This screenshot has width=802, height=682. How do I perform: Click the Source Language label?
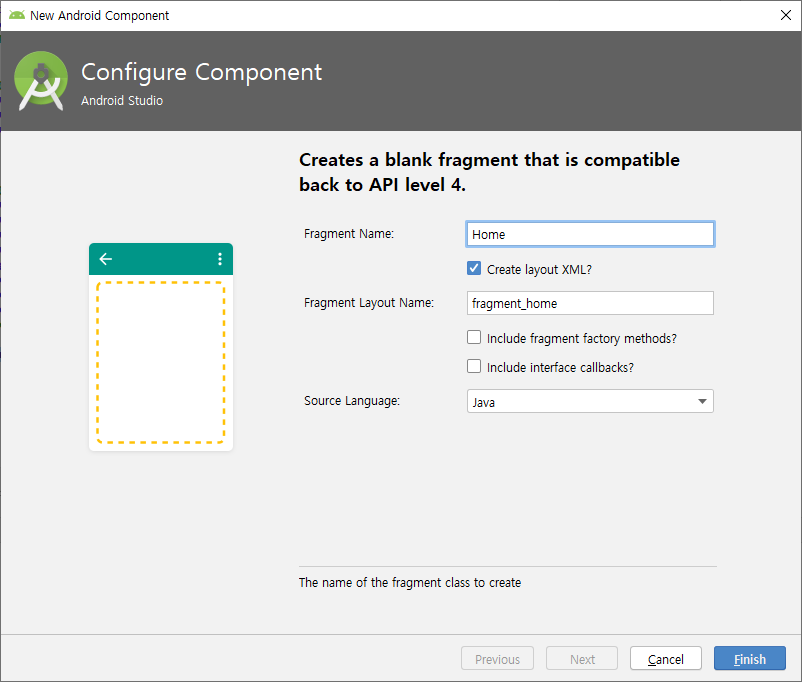click(x=352, y=401)
